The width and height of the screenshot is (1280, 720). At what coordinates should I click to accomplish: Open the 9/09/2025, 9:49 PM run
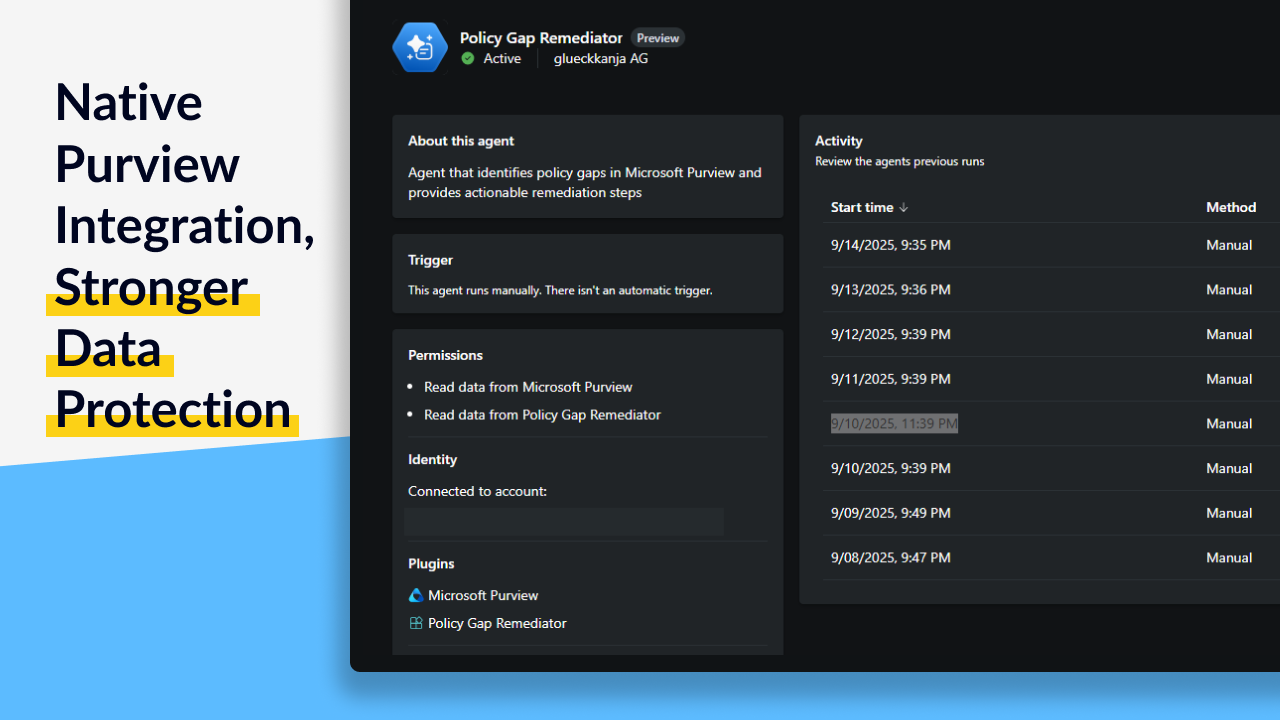[890, 513]
